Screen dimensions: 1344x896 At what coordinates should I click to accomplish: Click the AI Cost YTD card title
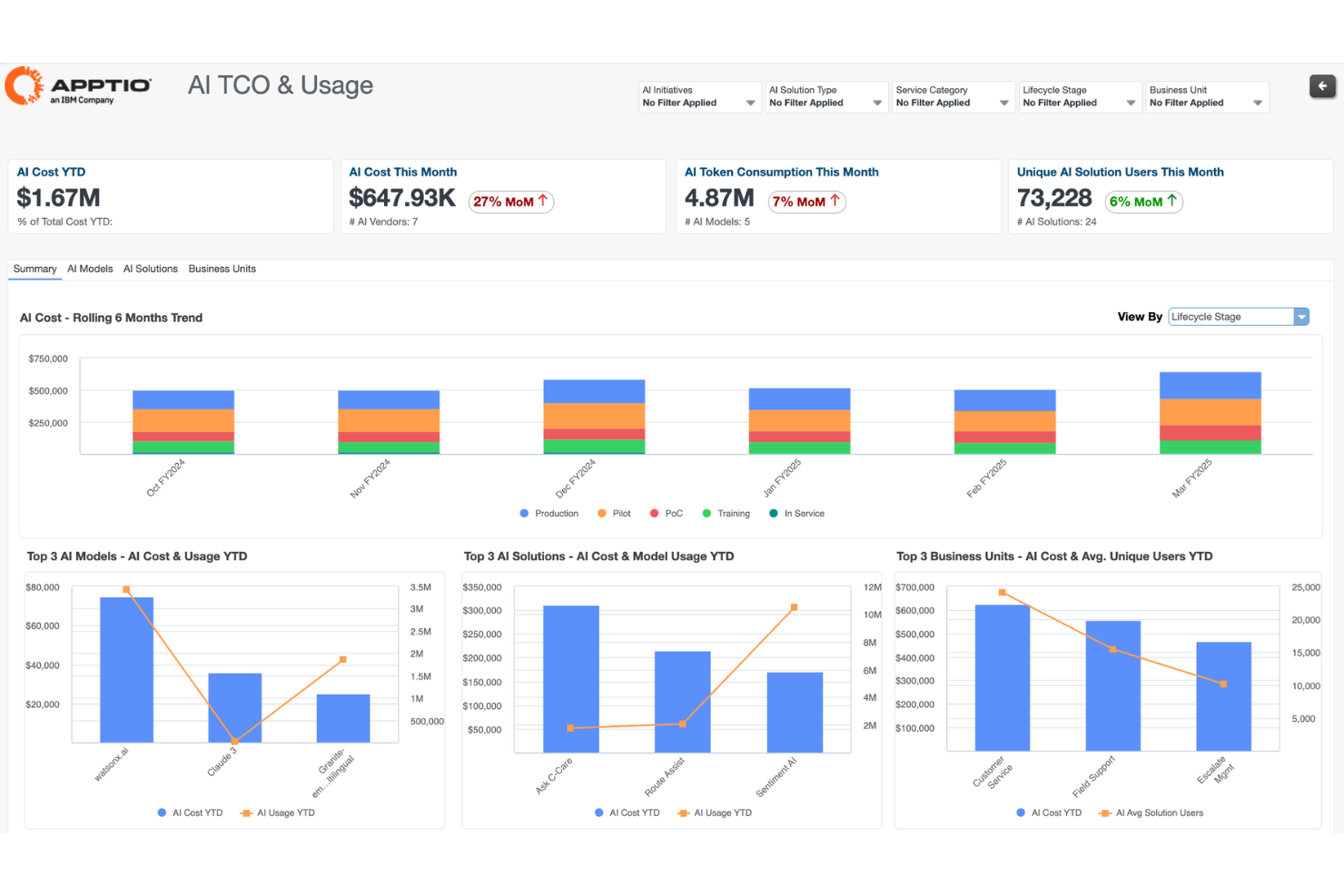pyautogui.click(x=51, y=172)
